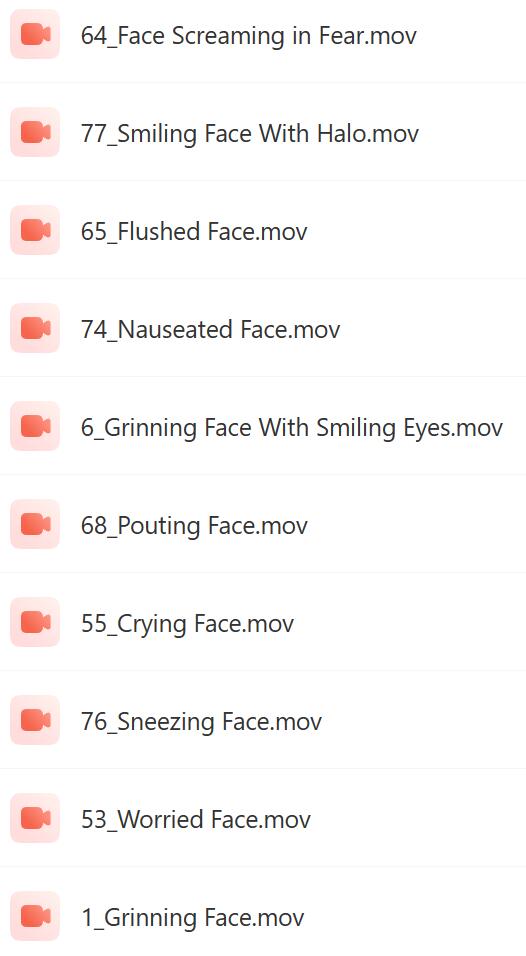
Task: Click the video icon beside 64_Face Screaming in Fear.mov
Action: click(x=35, y=35)
